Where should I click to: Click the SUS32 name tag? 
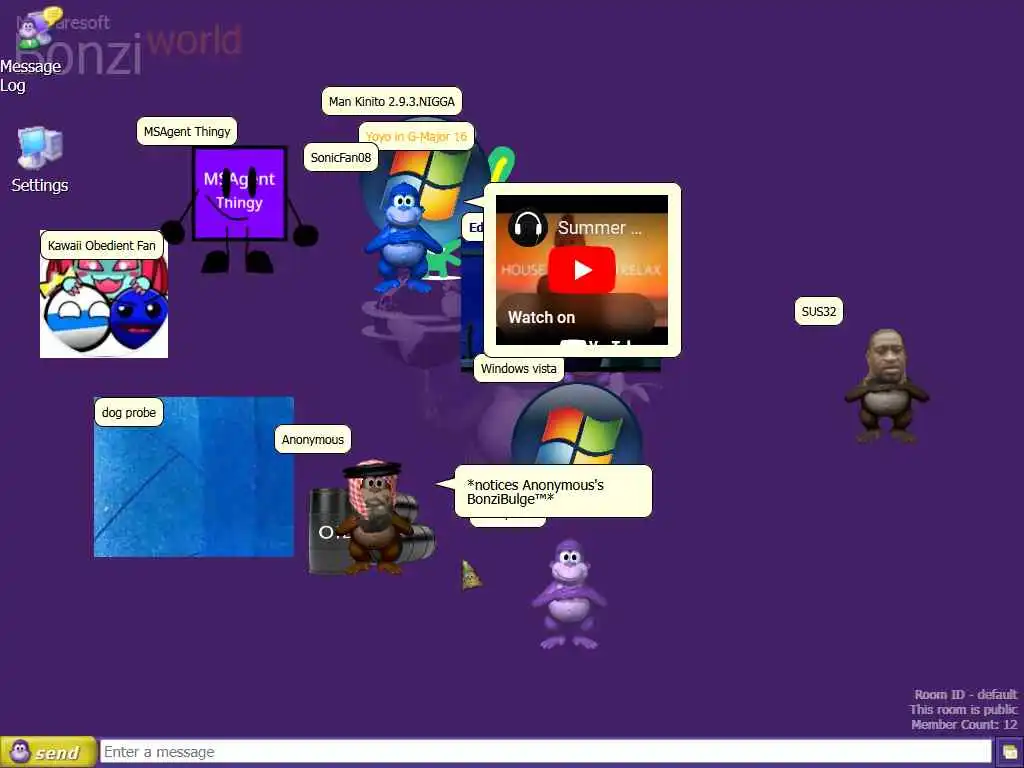click(818, 312)
